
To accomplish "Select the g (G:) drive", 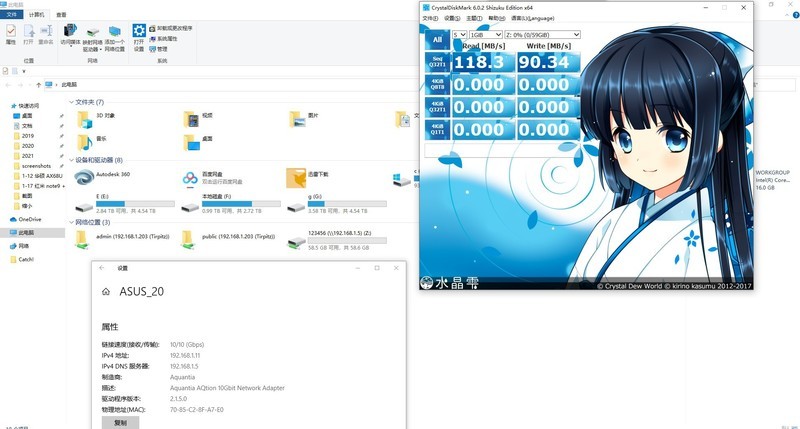I will click(337, 204).
